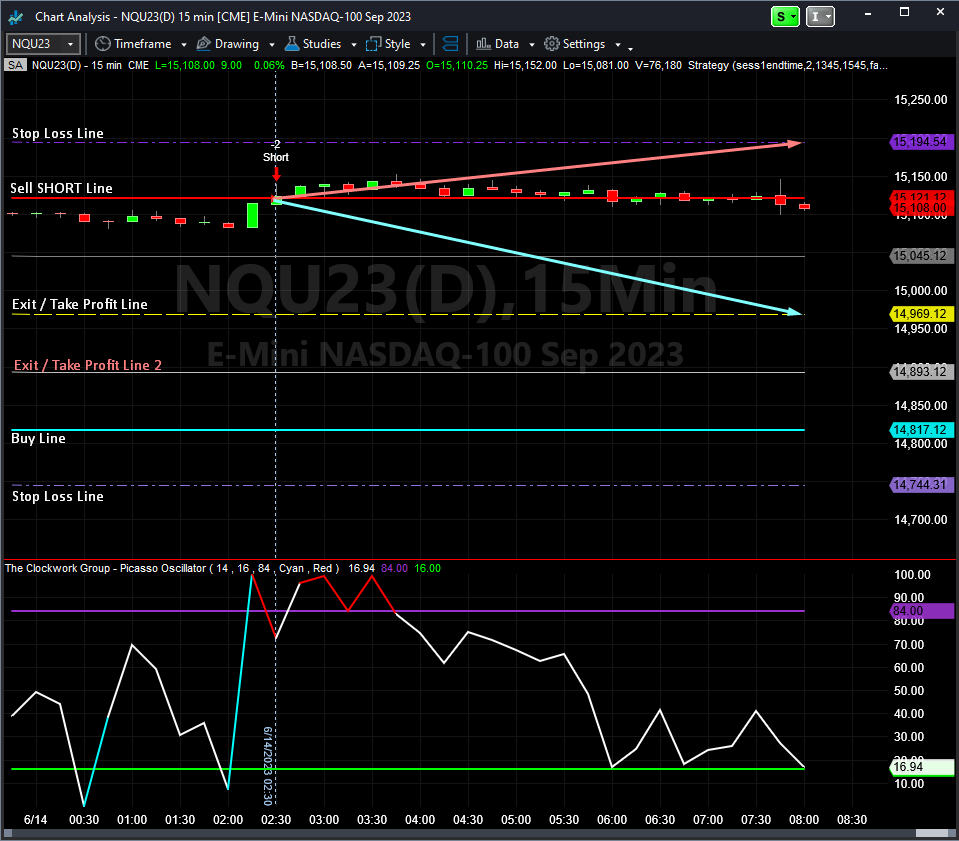Expand the Timeframe dropdown arrow
Viewport: 959px width, 841px height.
click(184, 45)
